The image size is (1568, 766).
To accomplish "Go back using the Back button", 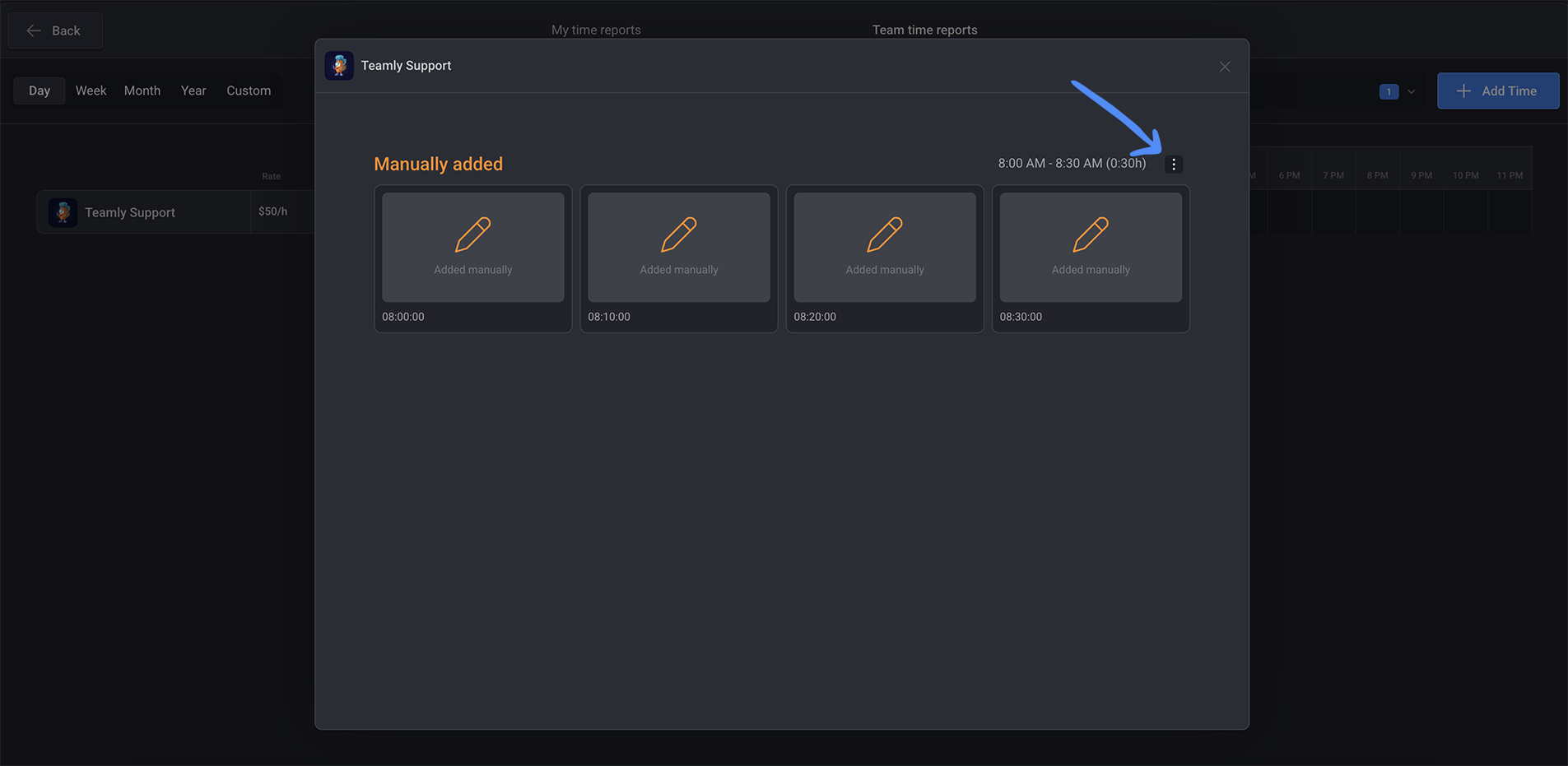I will pos(55,30).
